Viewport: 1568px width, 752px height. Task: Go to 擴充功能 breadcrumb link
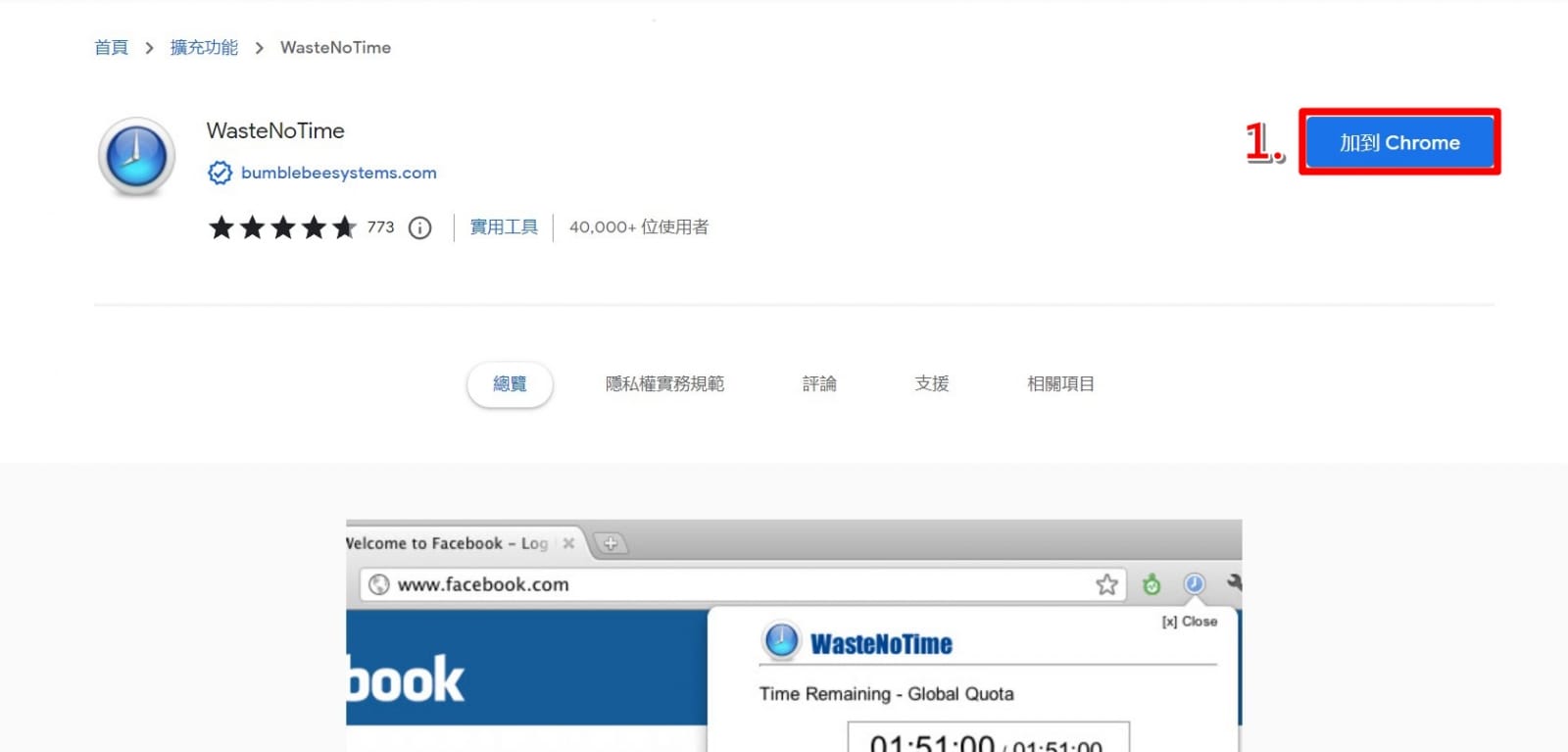(204, 47)
